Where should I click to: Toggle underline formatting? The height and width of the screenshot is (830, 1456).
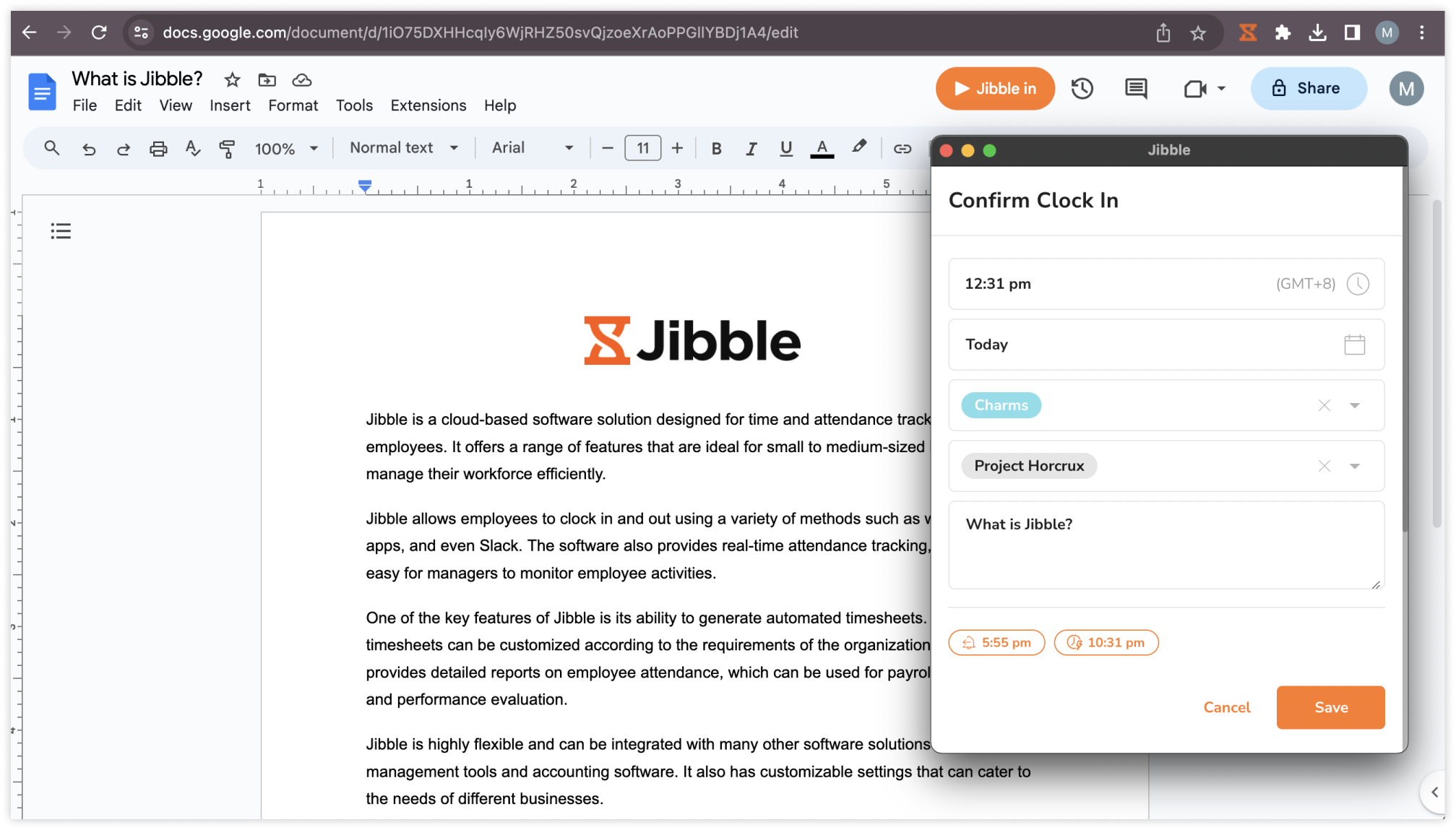pos(786,149)
